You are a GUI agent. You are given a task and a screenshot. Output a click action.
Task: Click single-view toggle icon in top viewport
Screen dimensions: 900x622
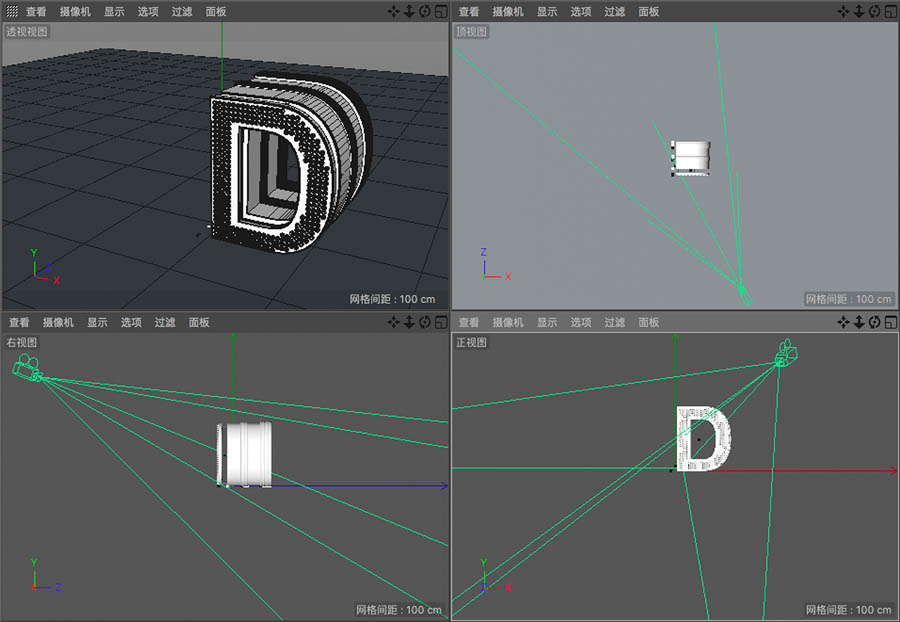coord(889,11)
